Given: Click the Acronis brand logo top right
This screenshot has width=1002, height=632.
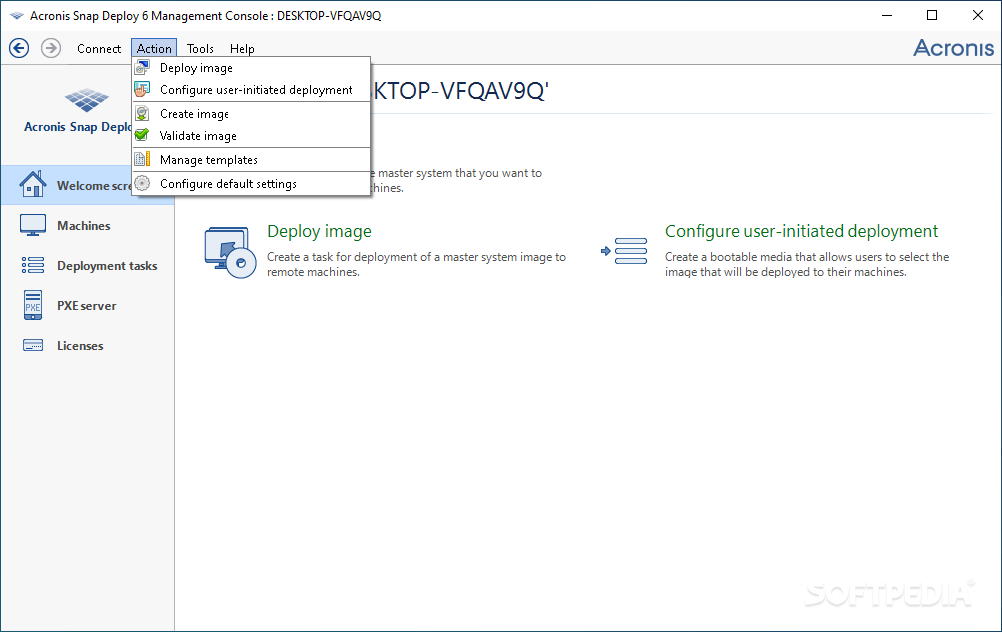Looking at the screenshot, I should 953,48.
